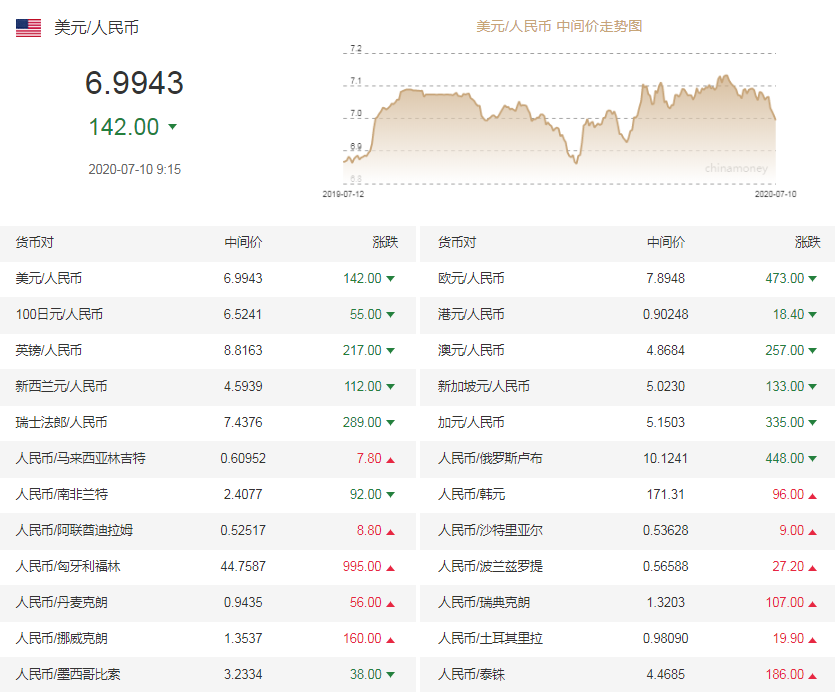Click the 美元/人民币 中间价走势图 chart title
835x692 pixels.
pyautogui.click(x=559, y=26)
